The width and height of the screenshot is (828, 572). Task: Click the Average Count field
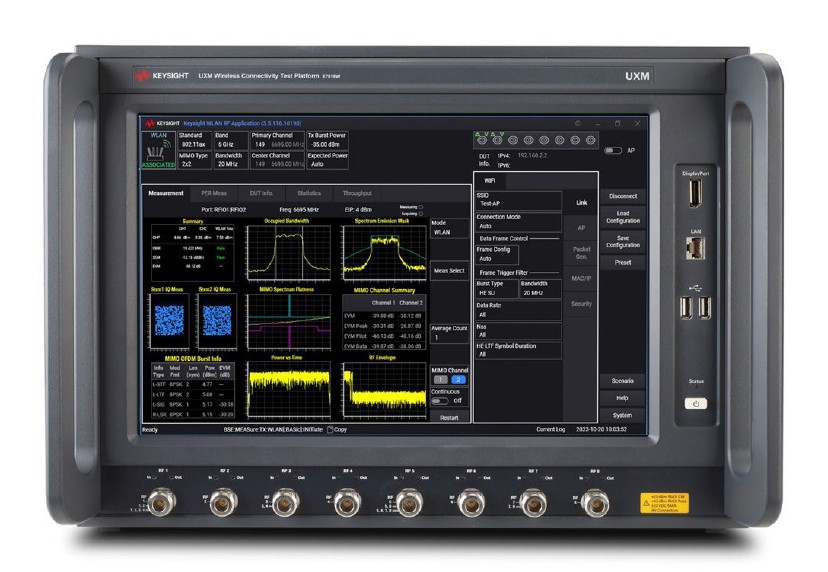[x=449, y=333]
